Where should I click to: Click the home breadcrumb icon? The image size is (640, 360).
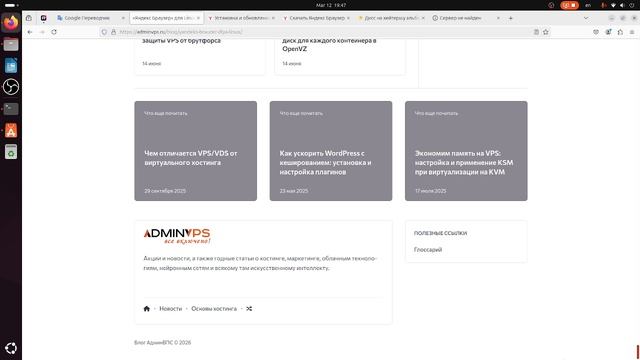click(x=147, y=309)
